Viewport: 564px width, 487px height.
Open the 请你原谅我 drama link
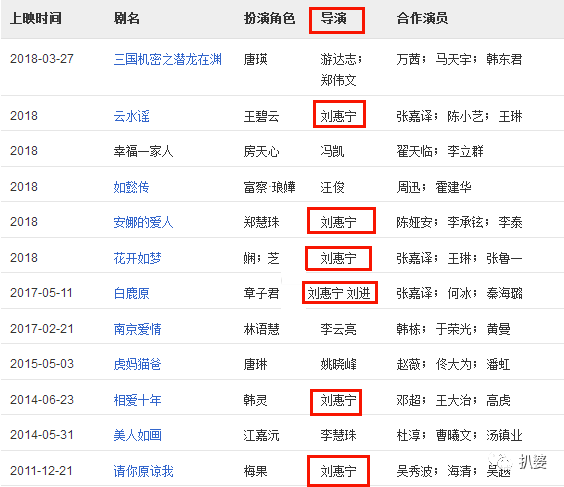pyautogui.click(x=144, y=471)
